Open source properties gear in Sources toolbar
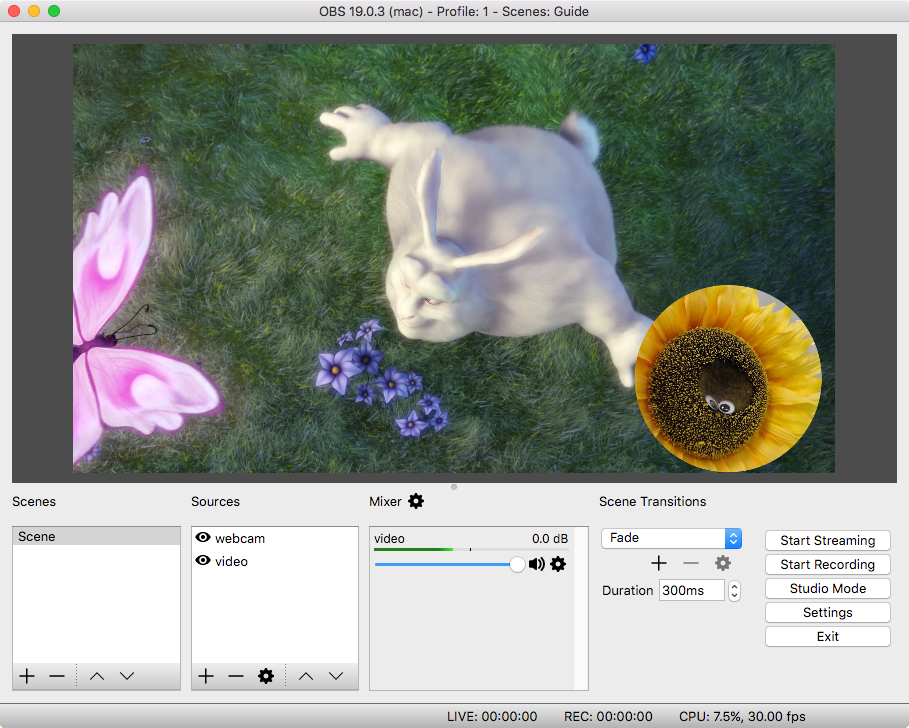The width and height of the screenshot is (909, 728). [266, 676]
